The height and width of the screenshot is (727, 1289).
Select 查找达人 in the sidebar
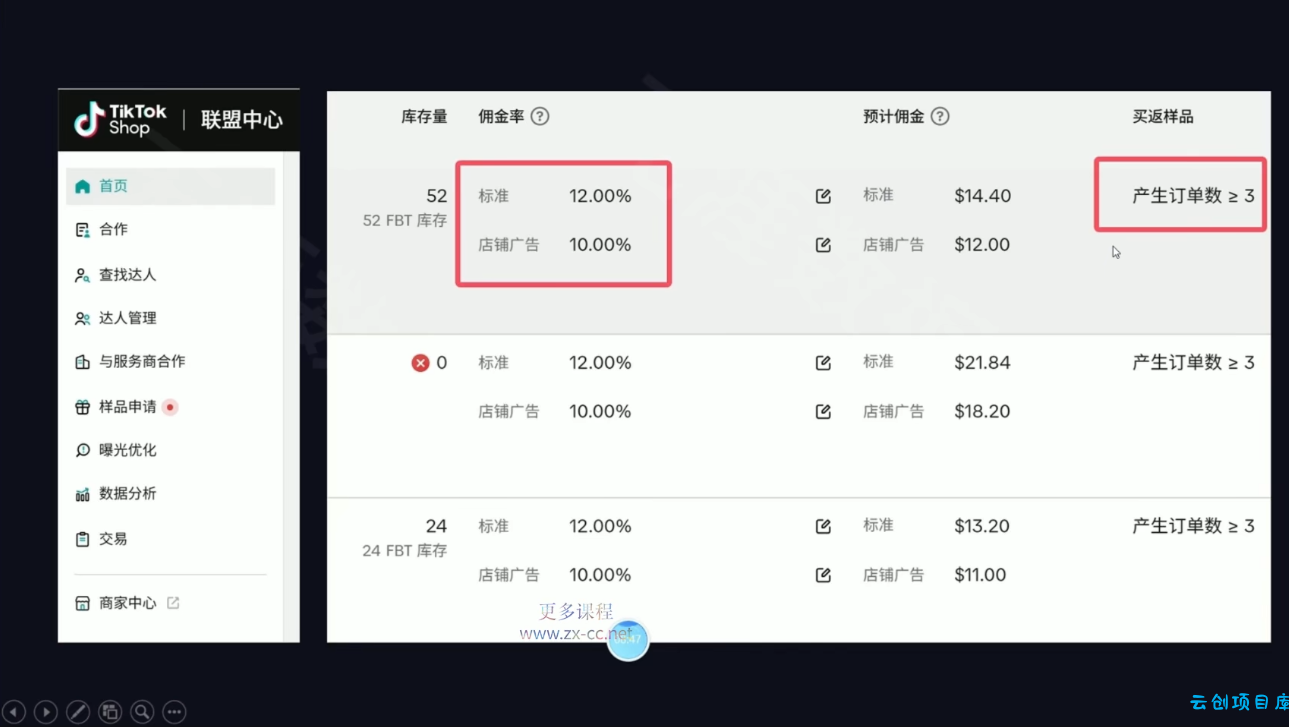coord(127,274)
